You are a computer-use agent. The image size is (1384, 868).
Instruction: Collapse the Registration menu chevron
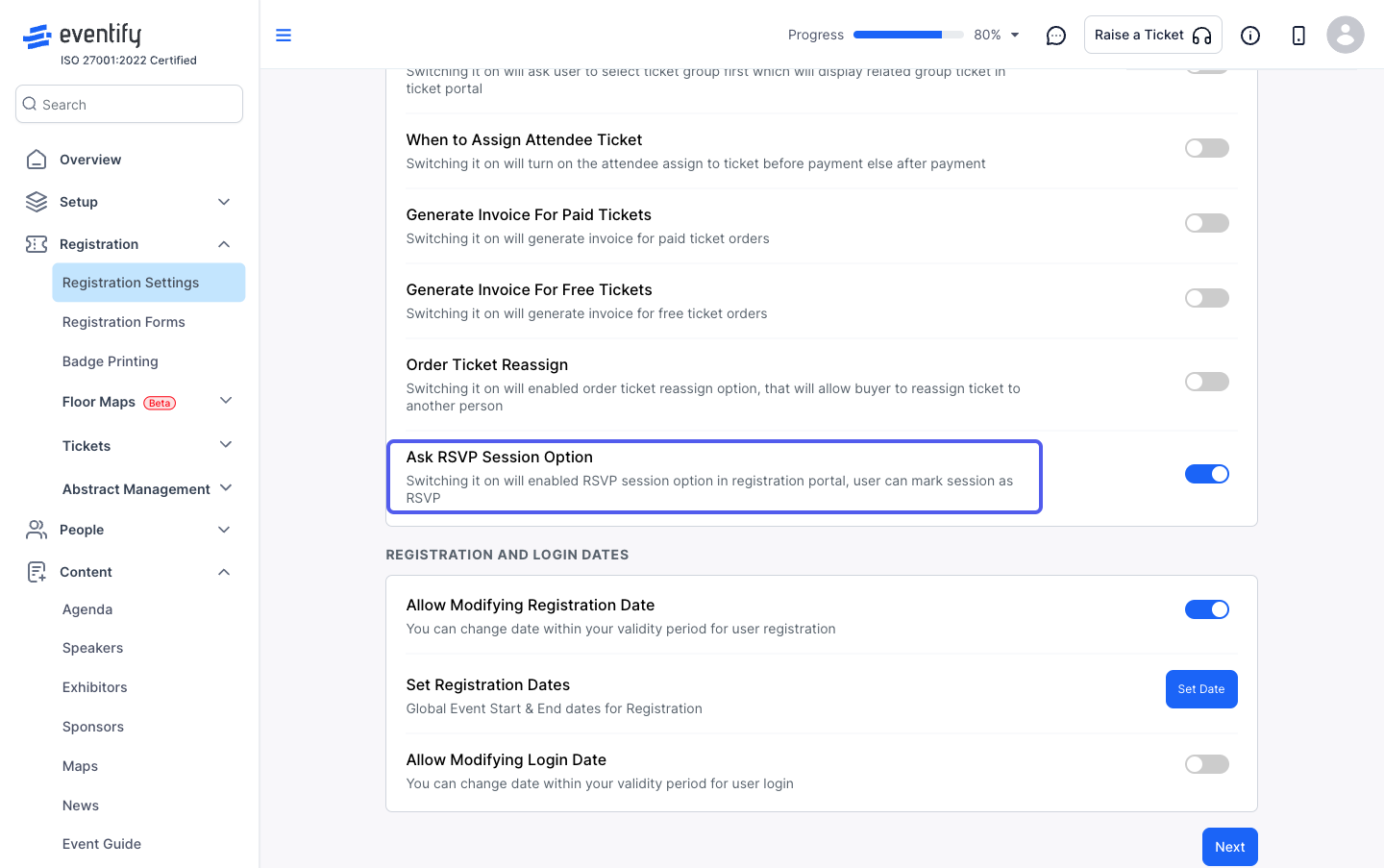click(224, 244)
